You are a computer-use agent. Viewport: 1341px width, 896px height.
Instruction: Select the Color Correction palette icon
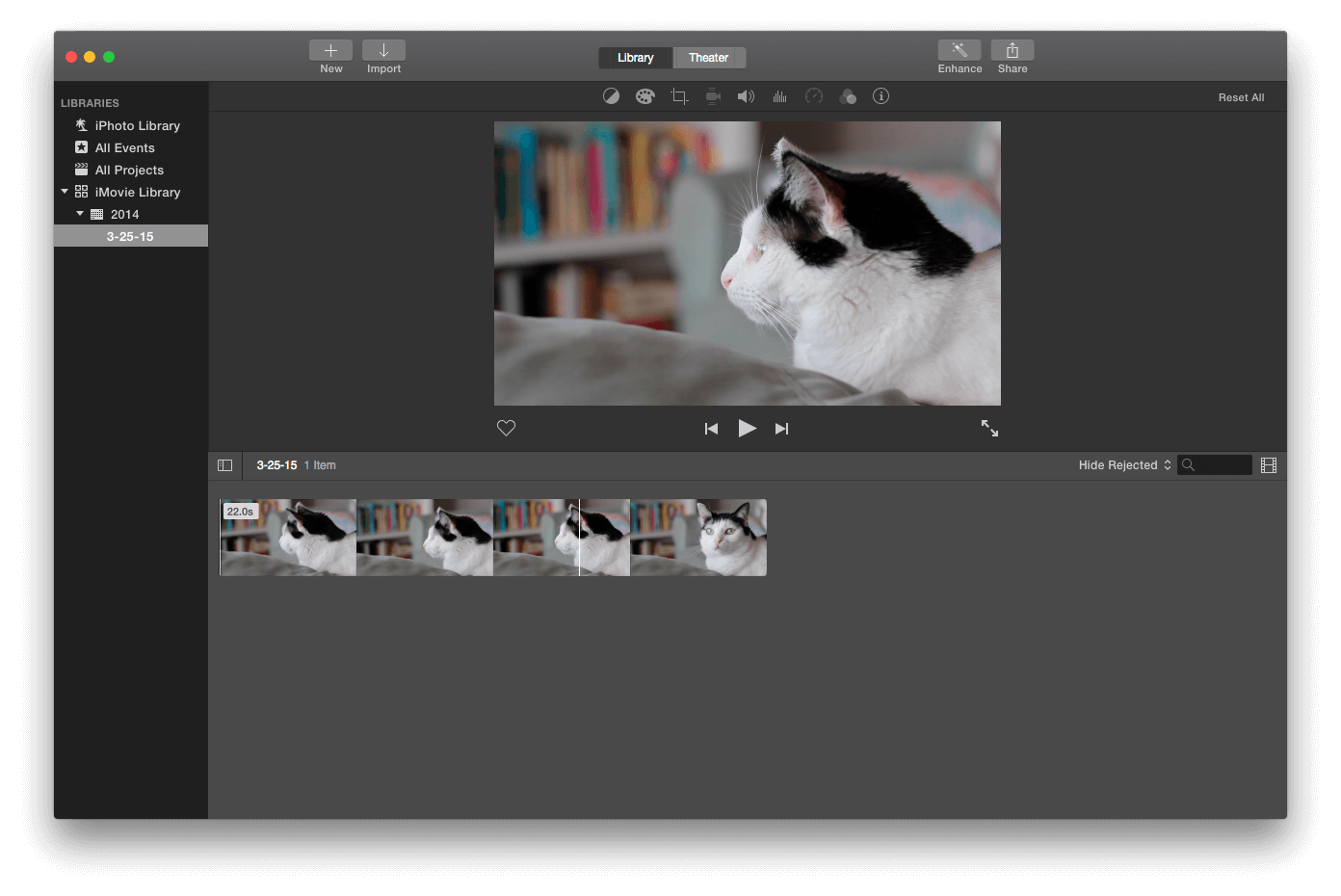644,95
